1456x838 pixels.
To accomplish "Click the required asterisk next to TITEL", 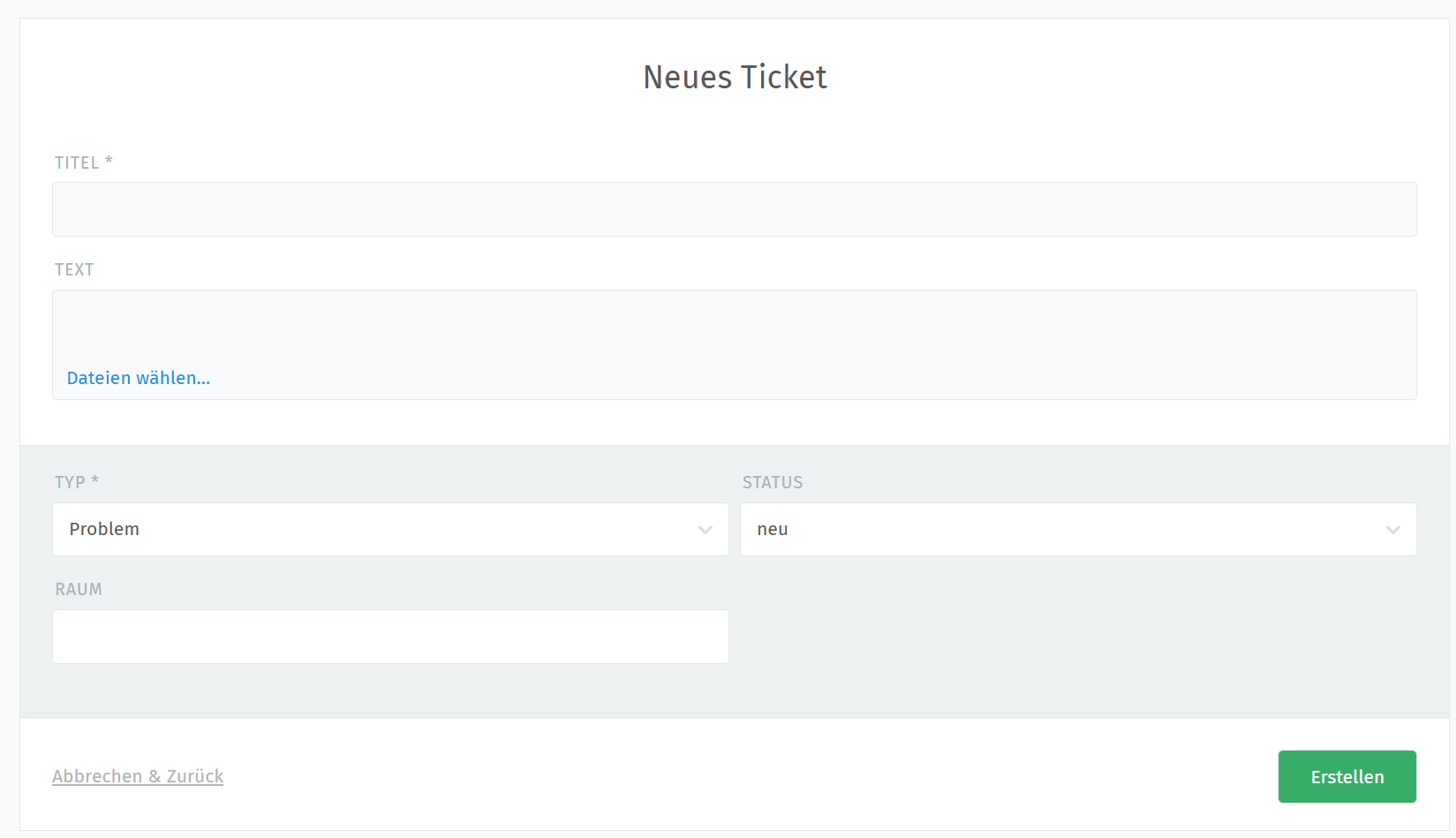I will coord(109,161).
